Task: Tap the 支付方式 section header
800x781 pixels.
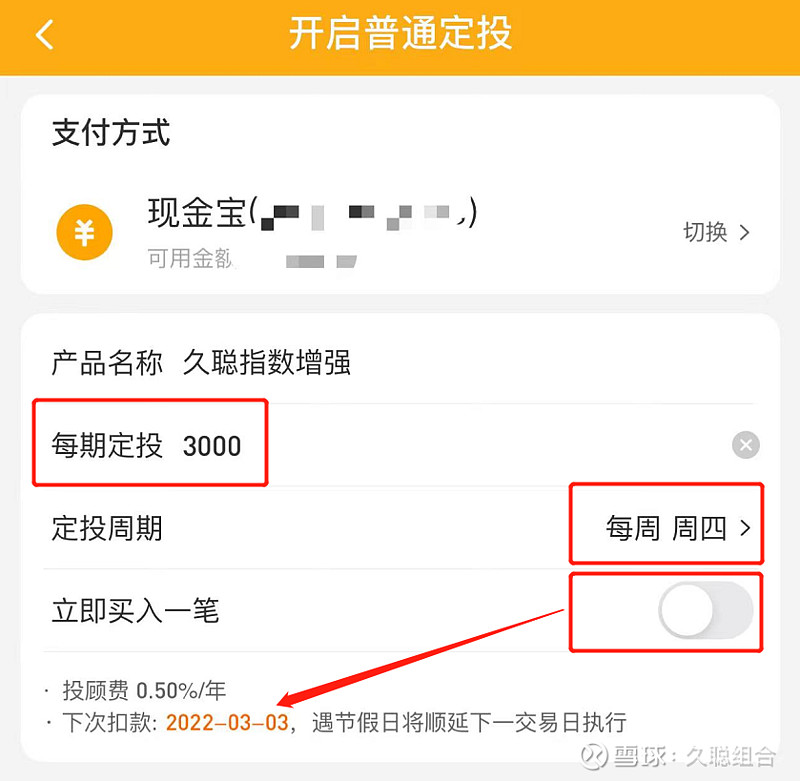Action: tap(111, 133)
